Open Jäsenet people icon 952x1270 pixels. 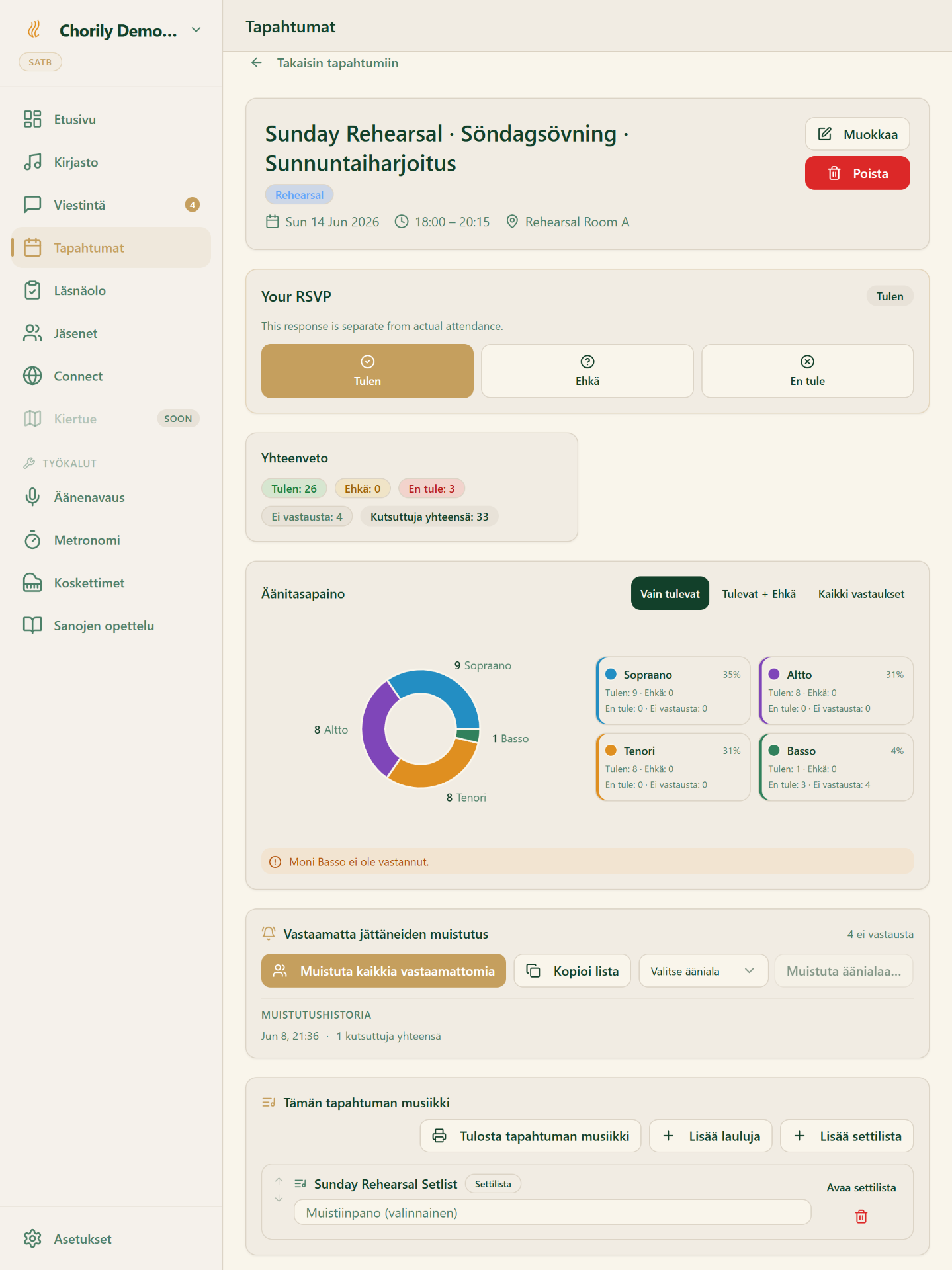[x=32, y=333]
